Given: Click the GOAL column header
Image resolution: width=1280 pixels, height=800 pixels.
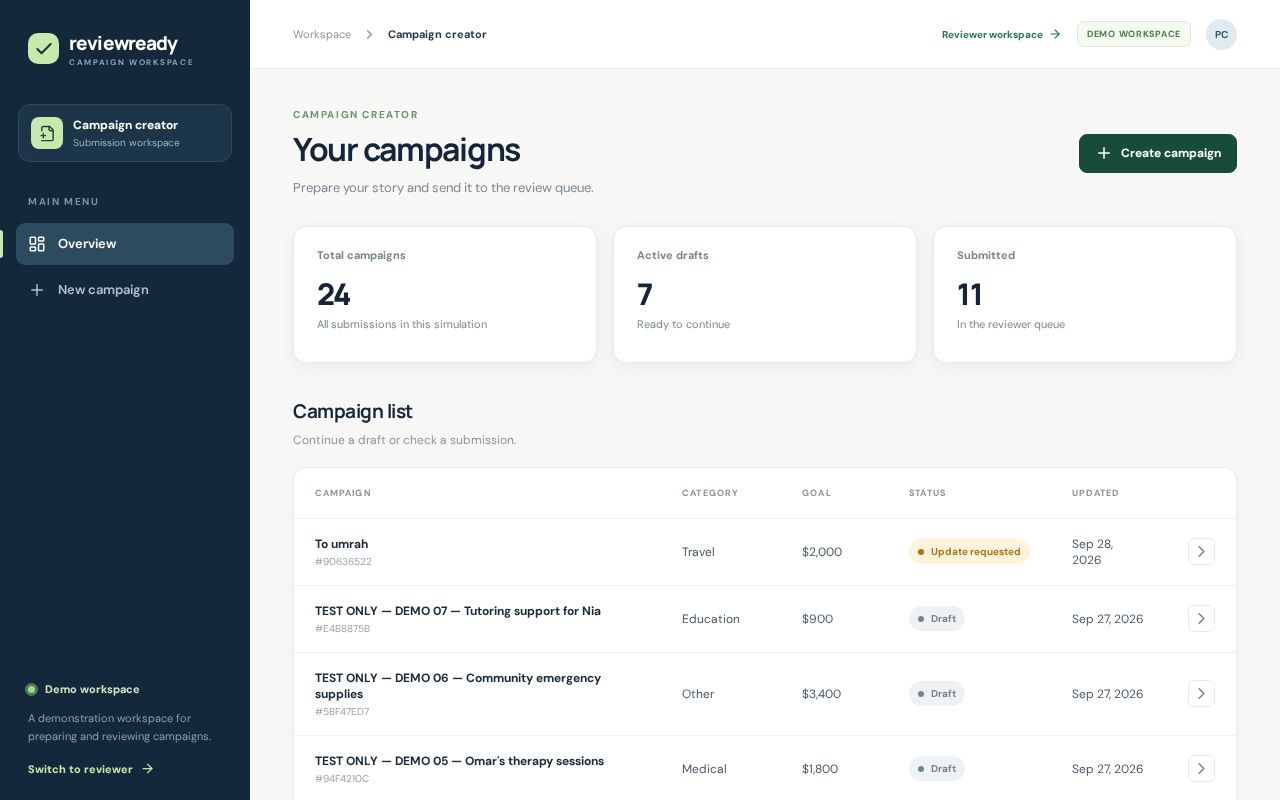Looking at the screenshot, I should tap(816, 493).
